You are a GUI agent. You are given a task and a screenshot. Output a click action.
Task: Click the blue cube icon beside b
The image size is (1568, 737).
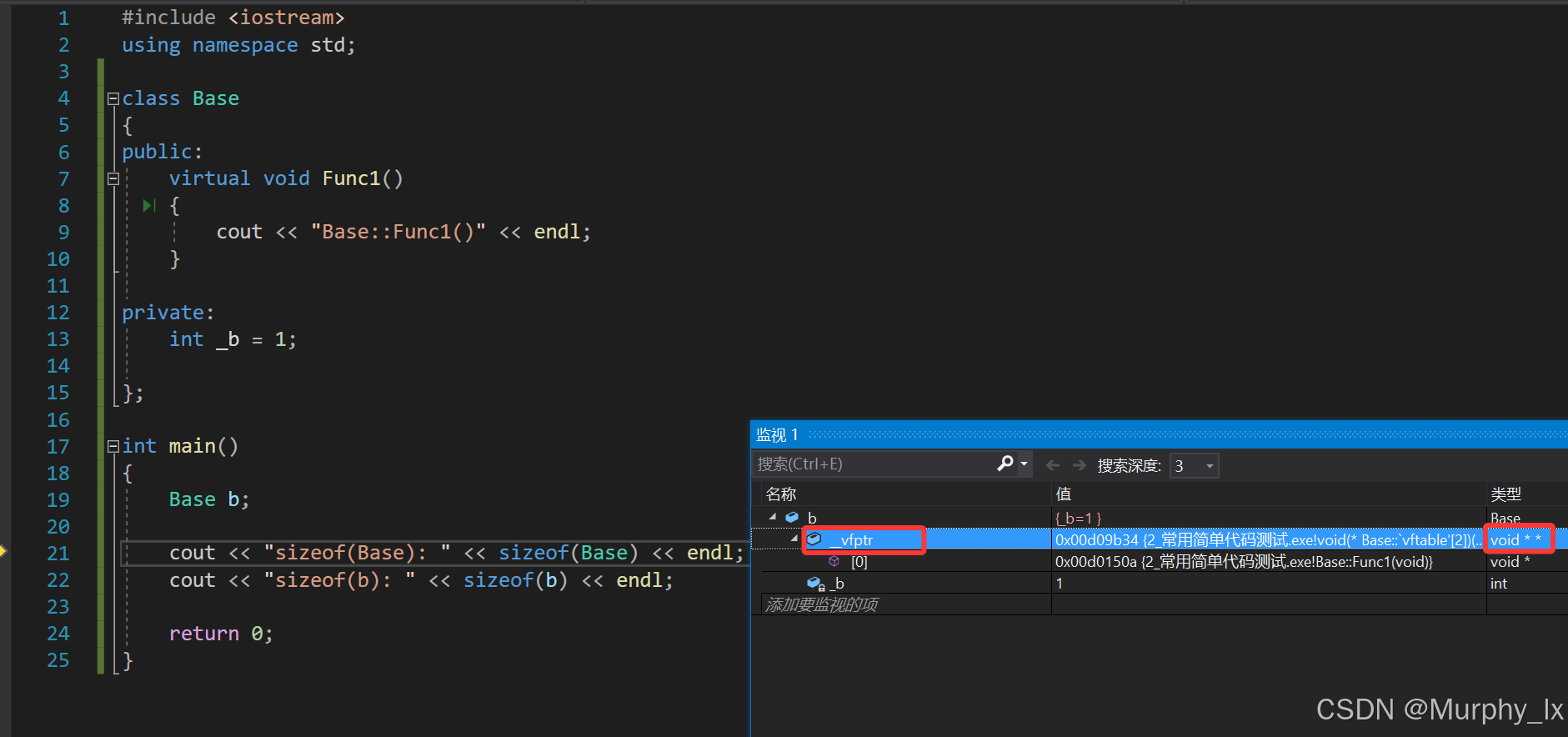792,518
